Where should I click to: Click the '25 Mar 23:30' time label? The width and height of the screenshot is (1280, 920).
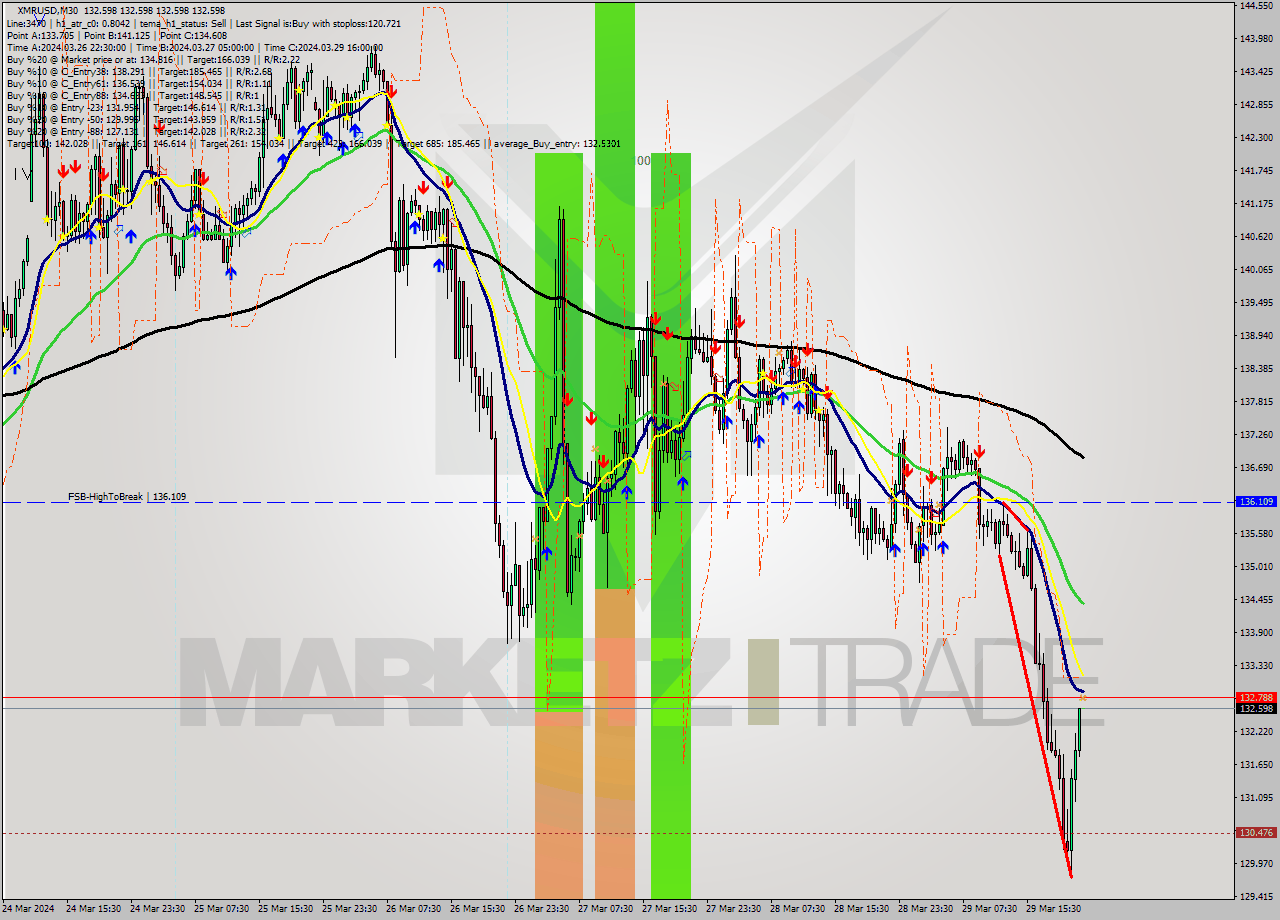tap(349, 909)
